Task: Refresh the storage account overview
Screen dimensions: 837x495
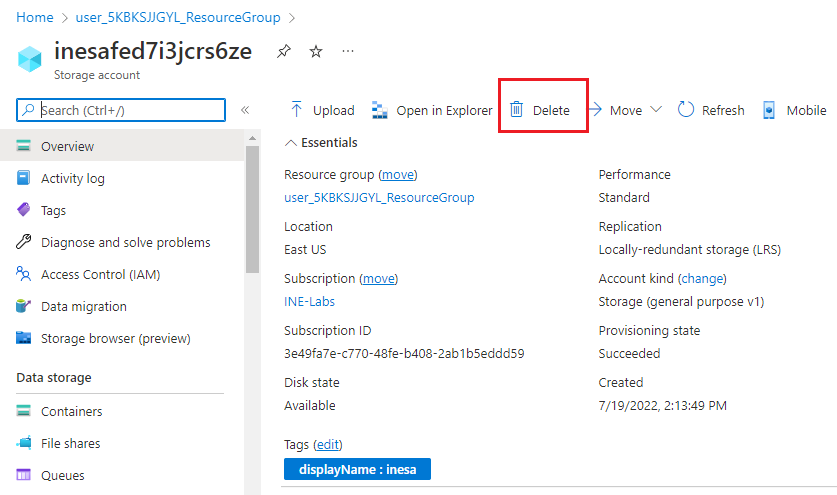Action: (711, 110)
